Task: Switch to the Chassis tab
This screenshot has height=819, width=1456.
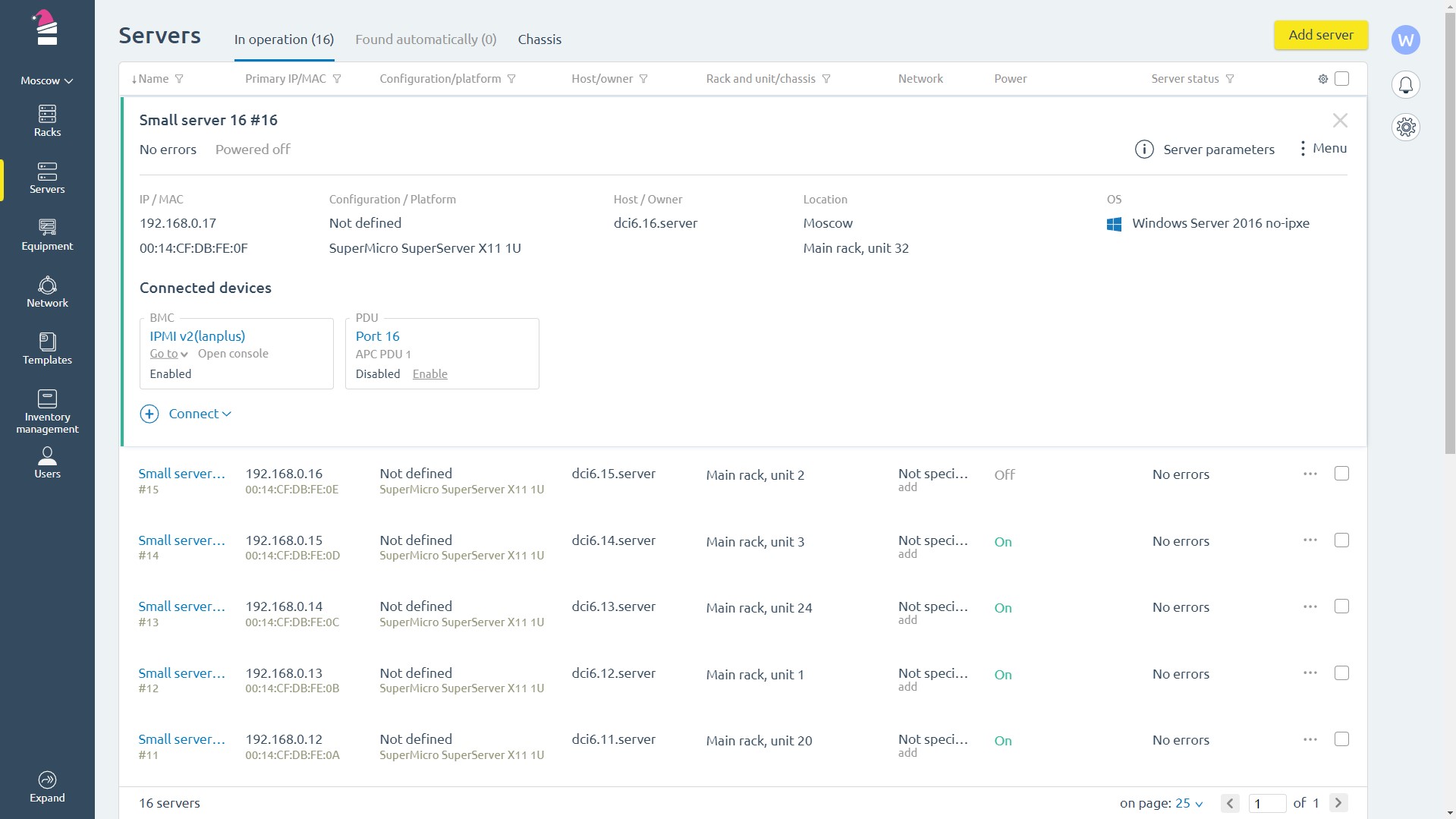Action: coord(539,39)
